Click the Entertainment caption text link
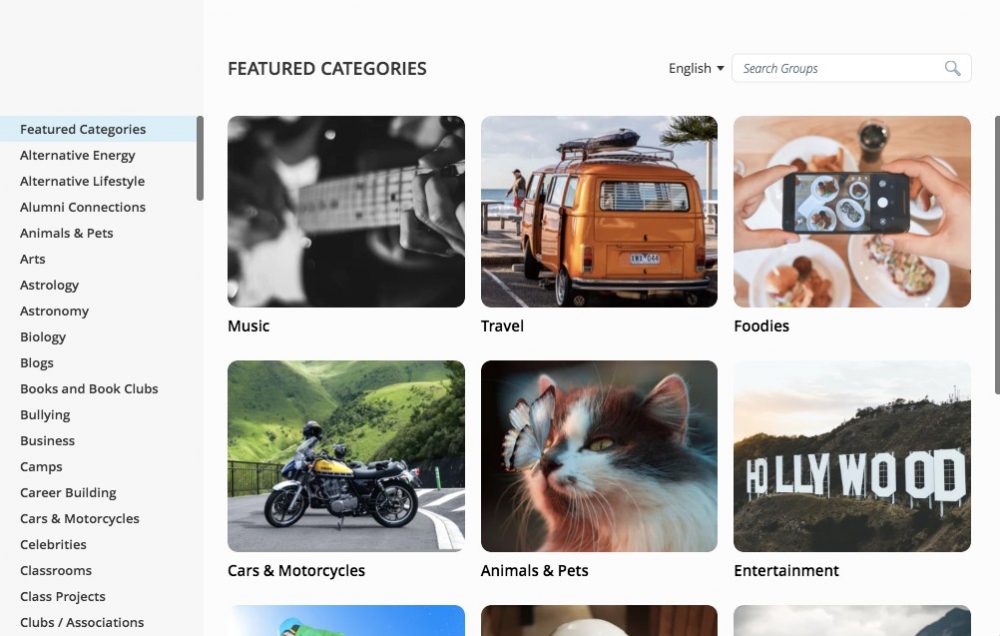 [x=786, y=571]
